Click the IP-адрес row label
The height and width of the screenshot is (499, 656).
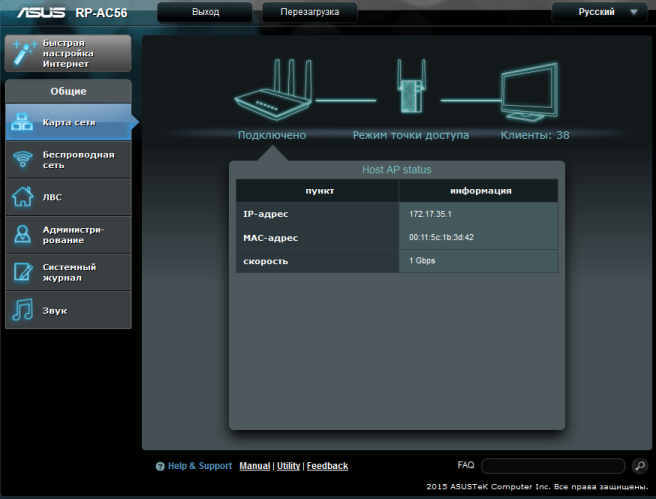[266, 214]
